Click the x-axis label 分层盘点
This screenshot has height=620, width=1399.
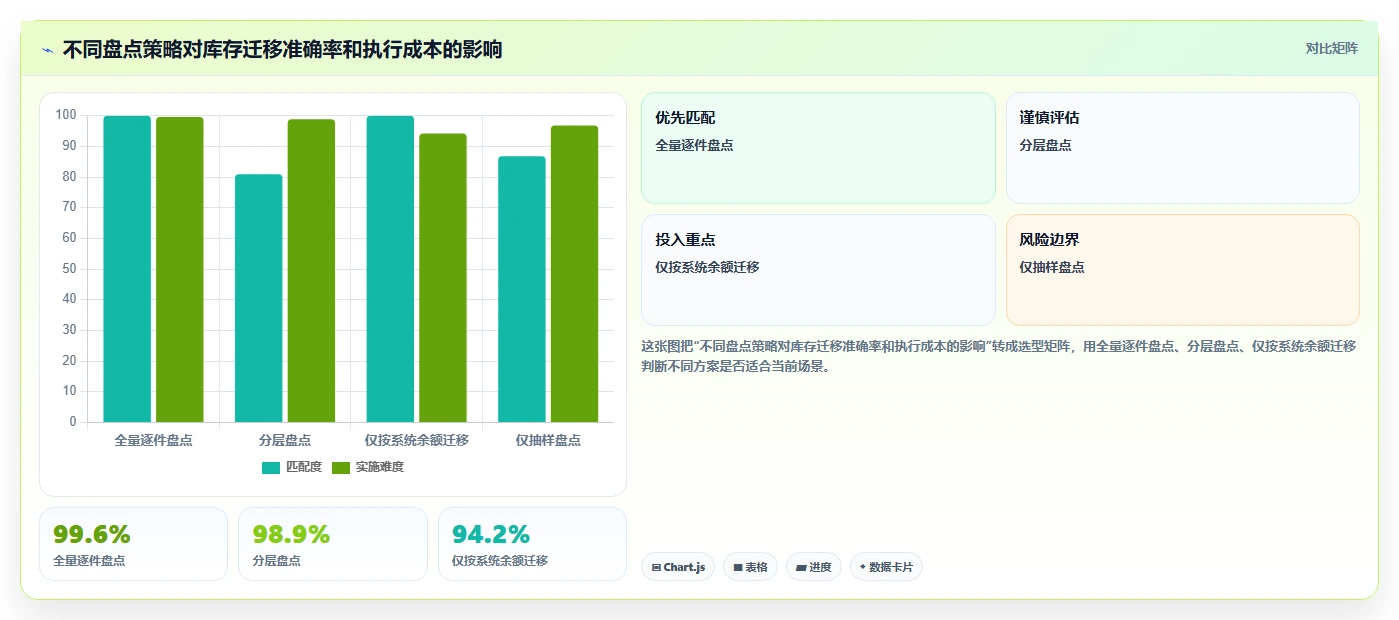click(x=285, y=440)
